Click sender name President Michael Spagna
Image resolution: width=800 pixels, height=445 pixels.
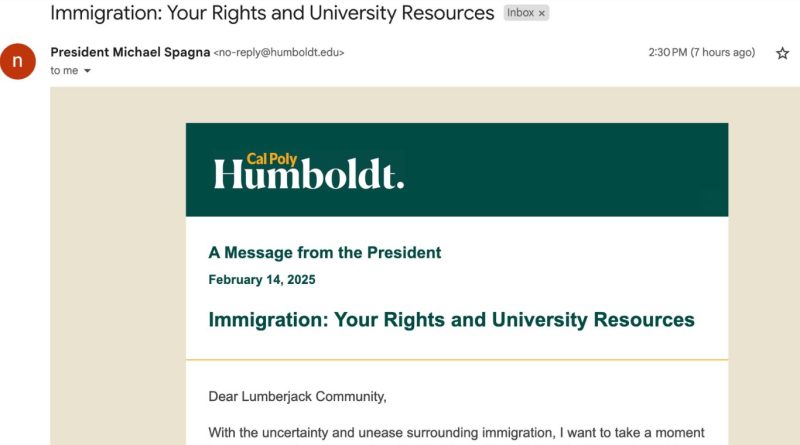129,52
